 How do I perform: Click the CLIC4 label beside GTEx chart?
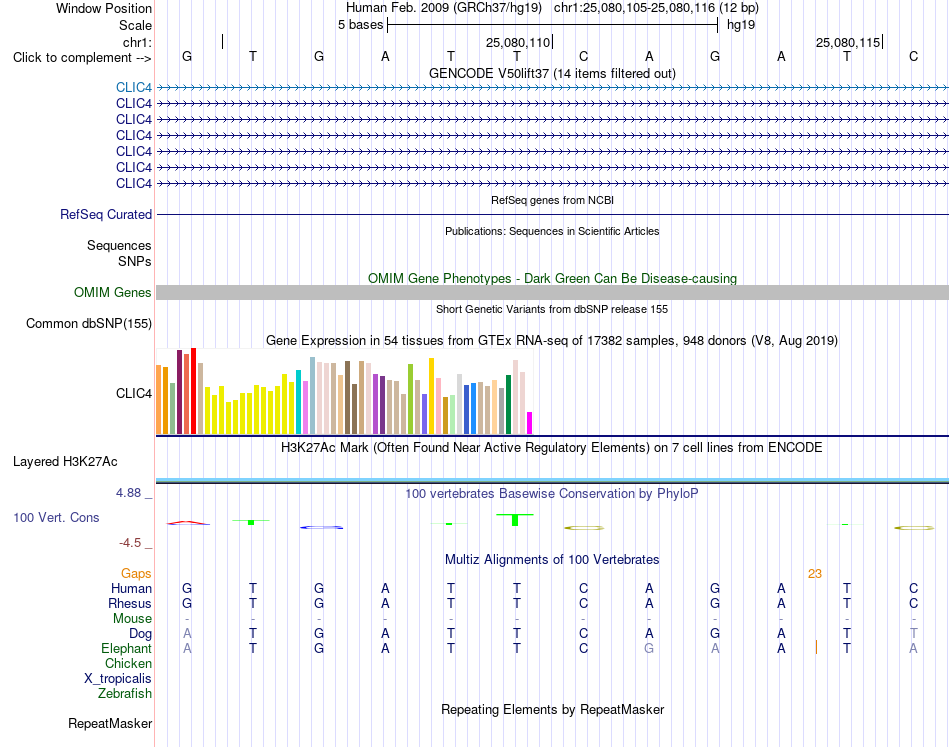[134, 394]
